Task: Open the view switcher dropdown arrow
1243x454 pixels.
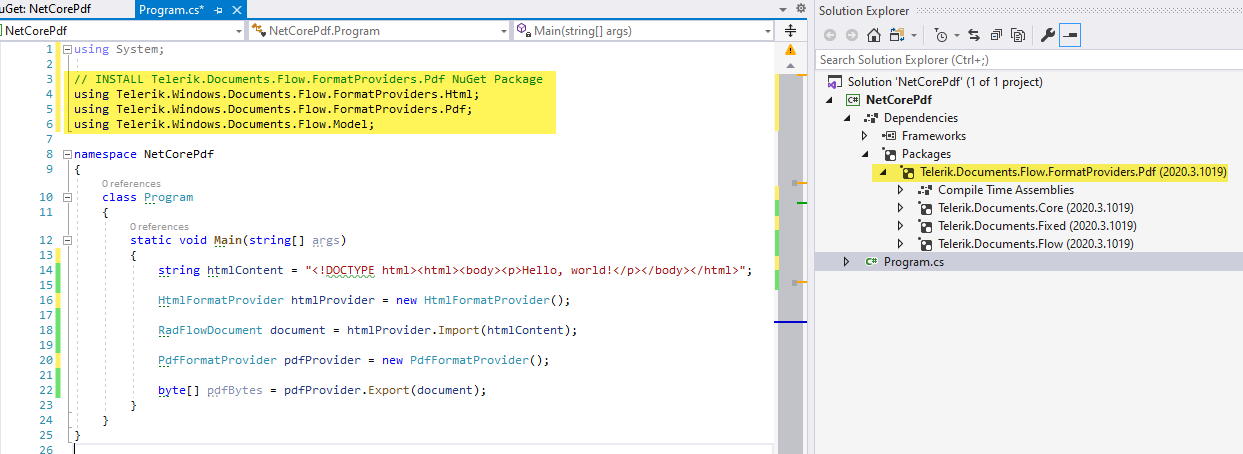Action: pyautogui.click(x=913, y=36)
